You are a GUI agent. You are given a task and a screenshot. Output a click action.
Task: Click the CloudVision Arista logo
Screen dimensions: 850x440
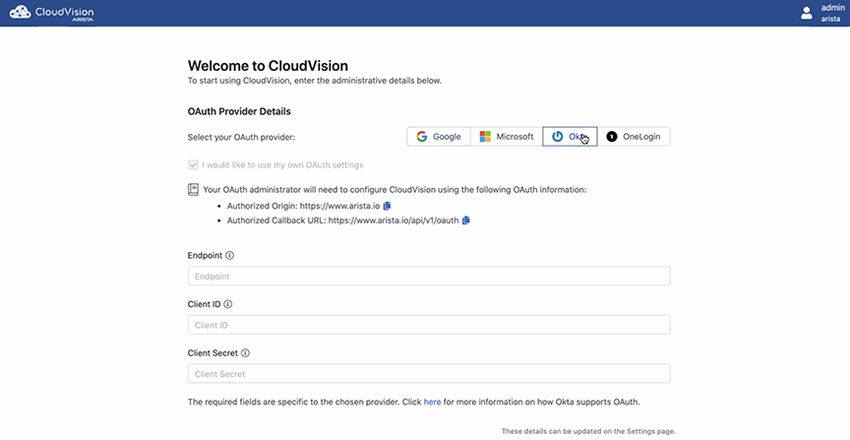[51, 12]
